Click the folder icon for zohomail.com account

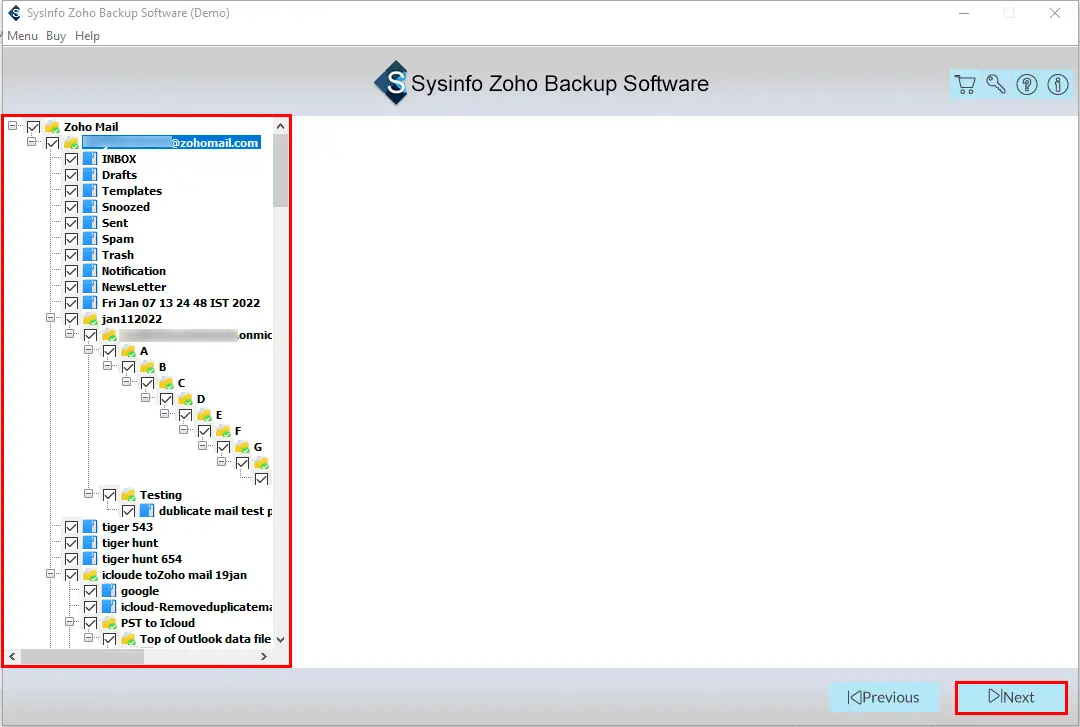(71, 143)
